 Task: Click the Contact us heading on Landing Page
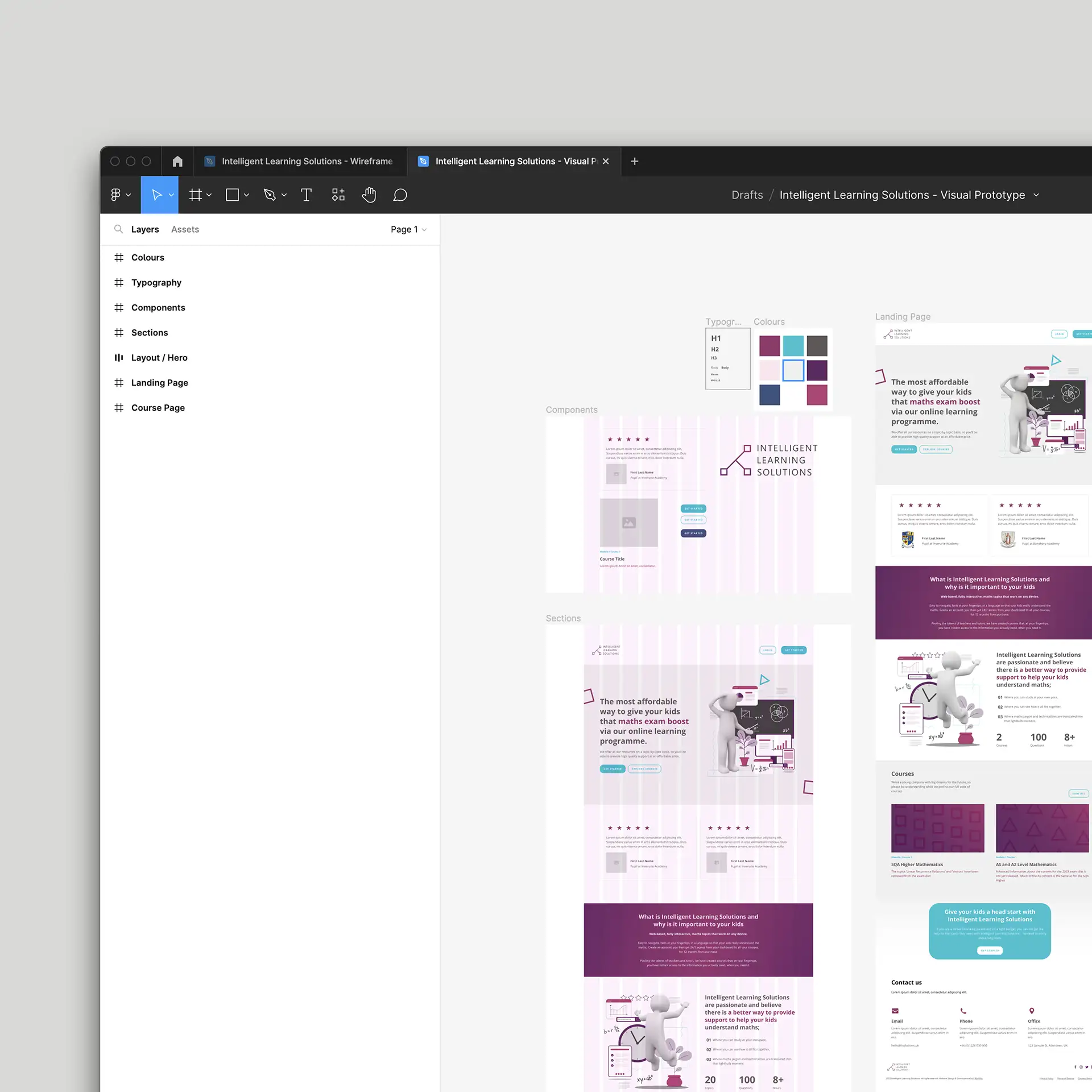coord(907,983)
